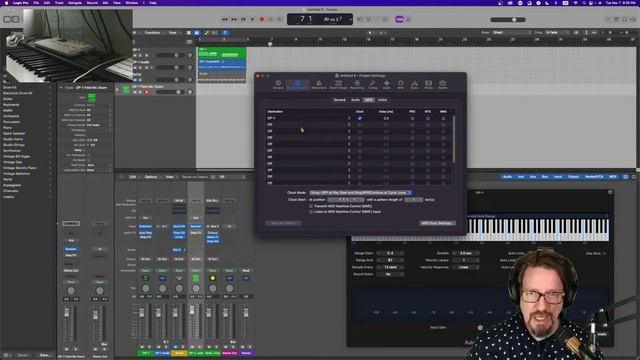Viewport: 640px width, 360px height.
Task: Open Metronome pane in Project Settings
Action: pyautogui.click(x=319, y=84)
